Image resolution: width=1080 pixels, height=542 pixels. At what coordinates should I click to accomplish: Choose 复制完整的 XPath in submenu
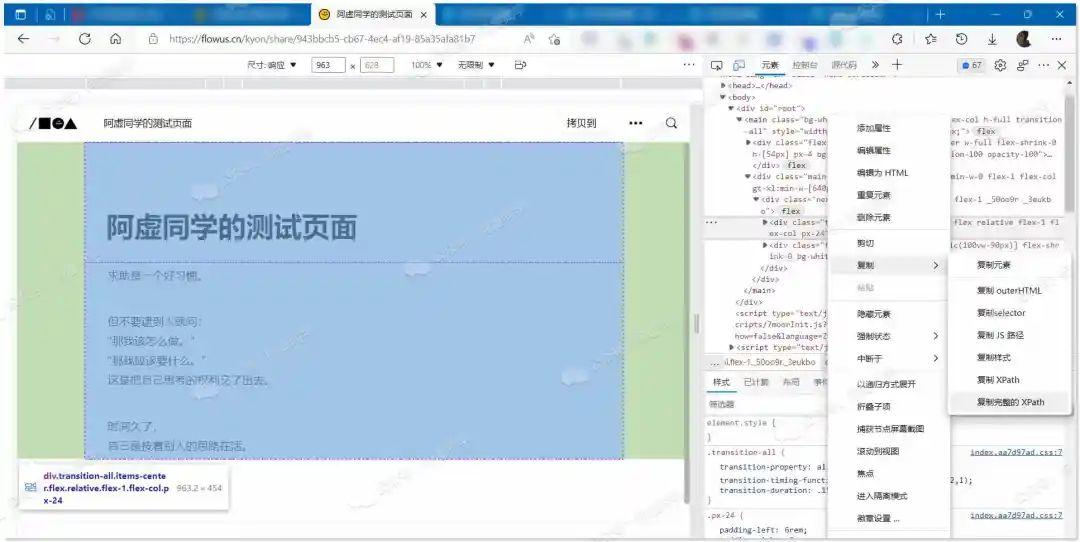point(1010,402)
